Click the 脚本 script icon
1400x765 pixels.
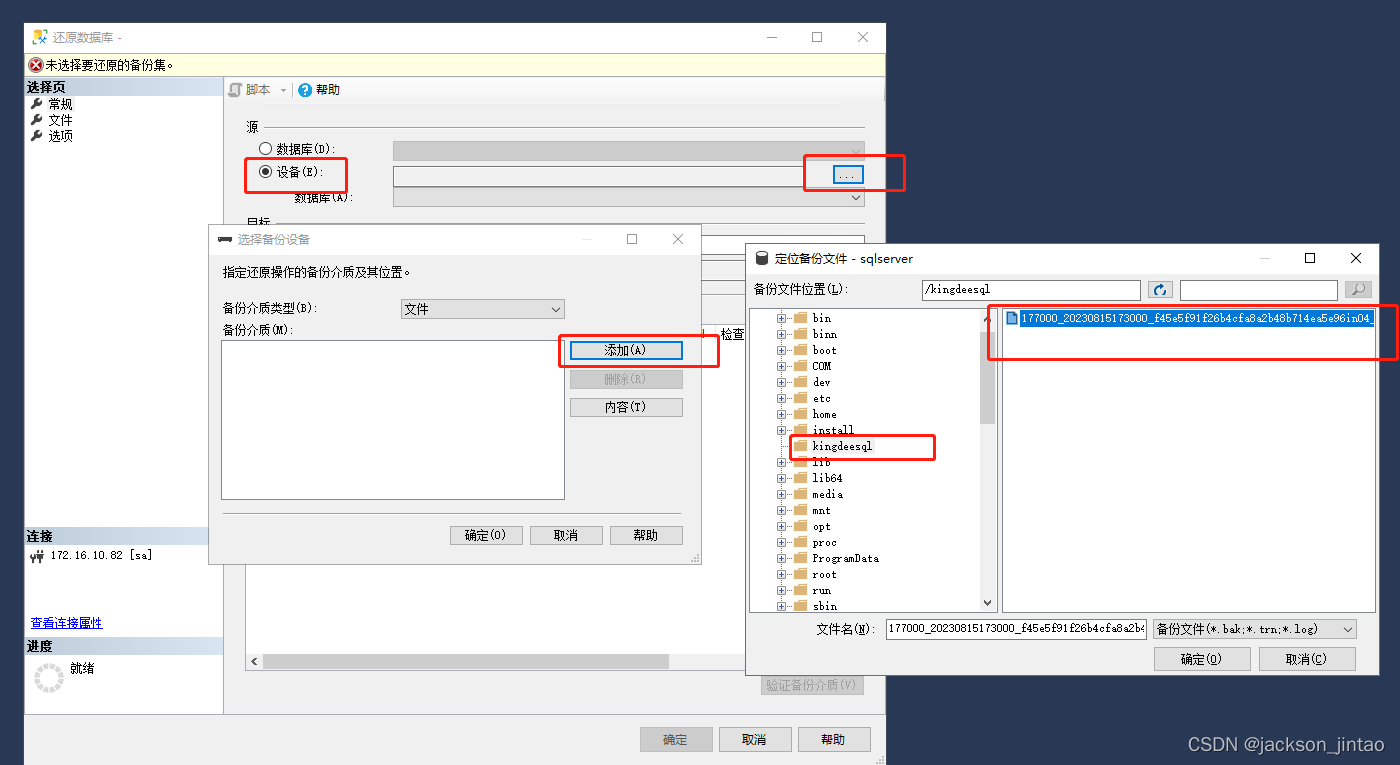235,90
